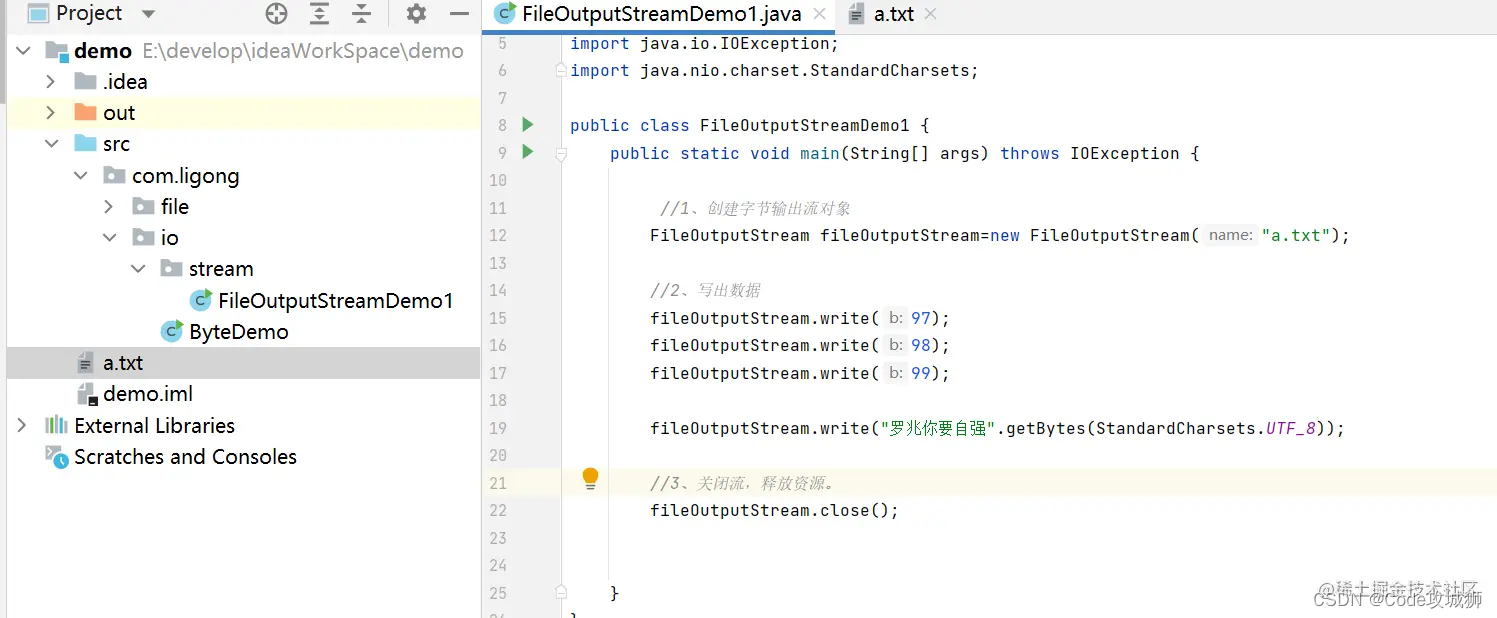This screenshot has width=1497, height=618.
Task: Expand the out folder chevron
Action: tap(51, 113)
